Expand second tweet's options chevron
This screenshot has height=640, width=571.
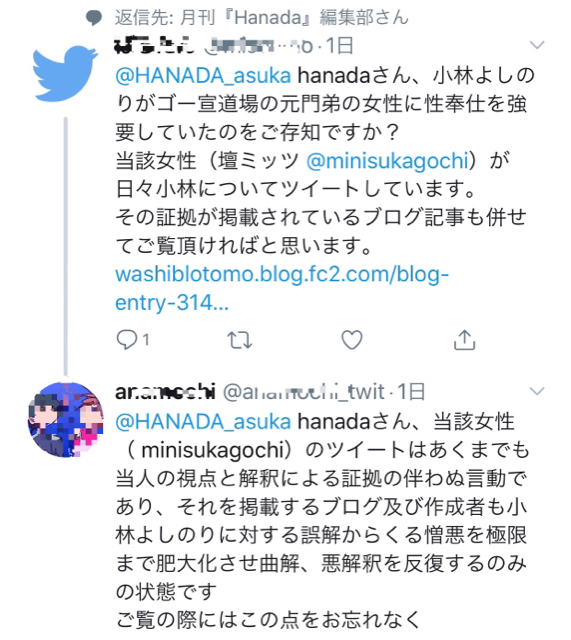537,391
